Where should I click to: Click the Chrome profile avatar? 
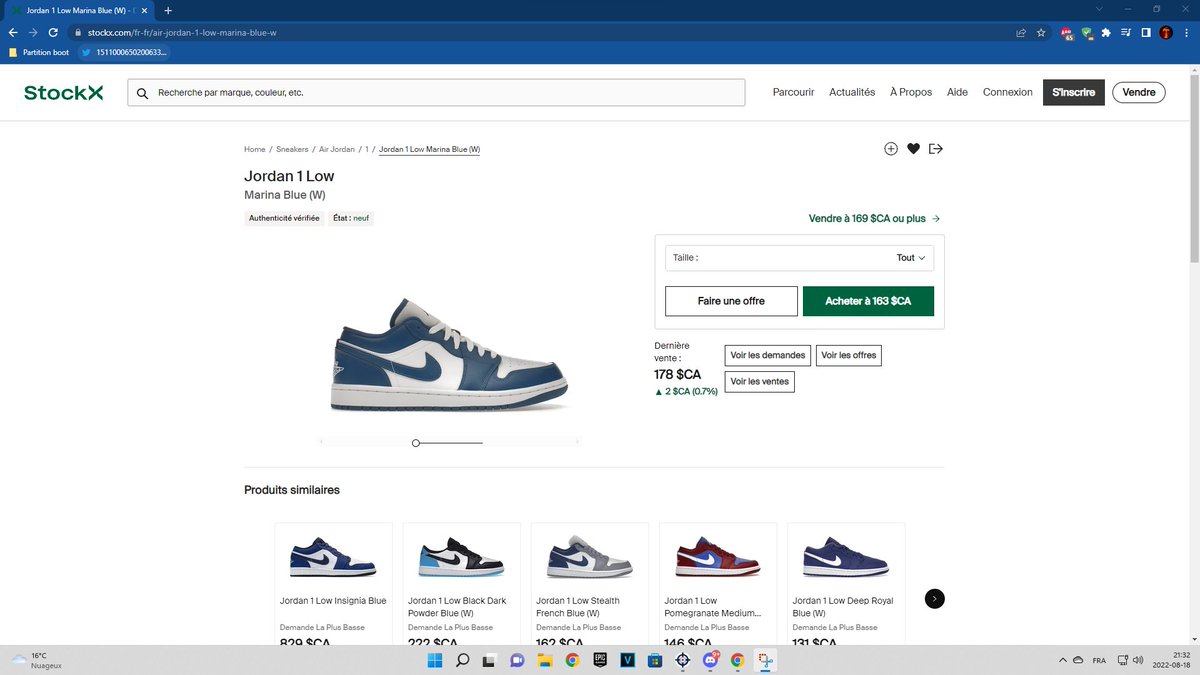(1166, 32)
